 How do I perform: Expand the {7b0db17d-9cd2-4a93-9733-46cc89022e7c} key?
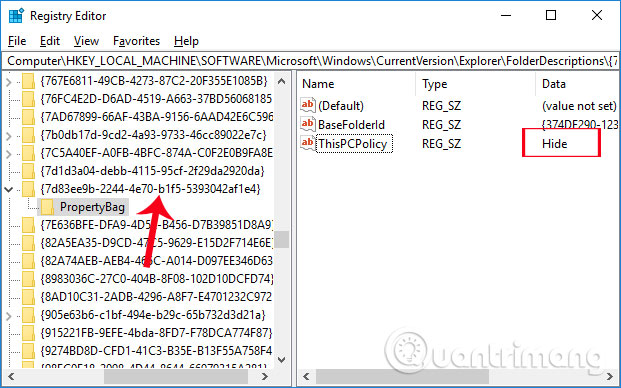pyautogui.click(x=9, y=135)
